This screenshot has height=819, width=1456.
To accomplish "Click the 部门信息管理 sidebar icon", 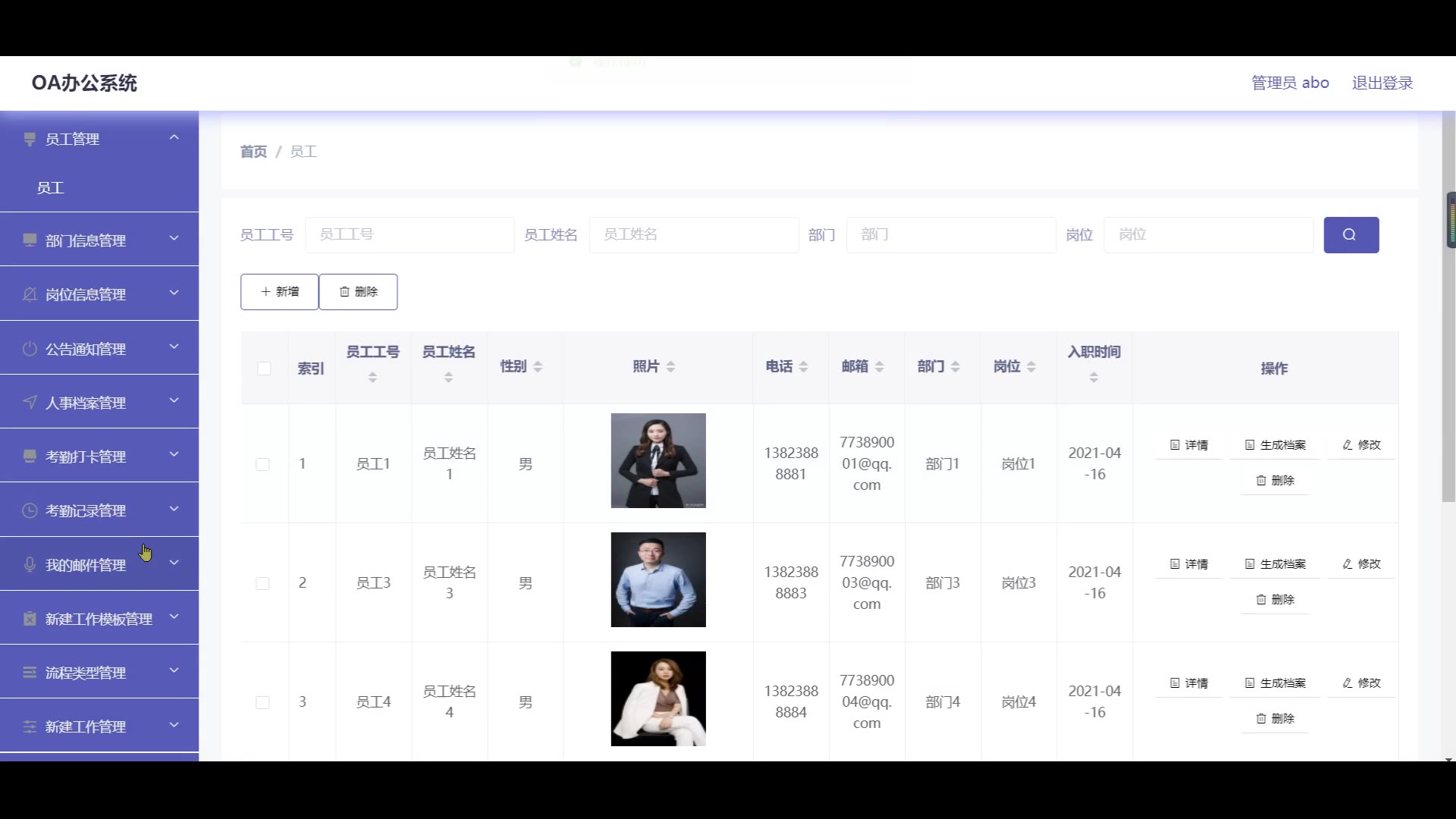I will pyautogui.click(x=30, y=240).
